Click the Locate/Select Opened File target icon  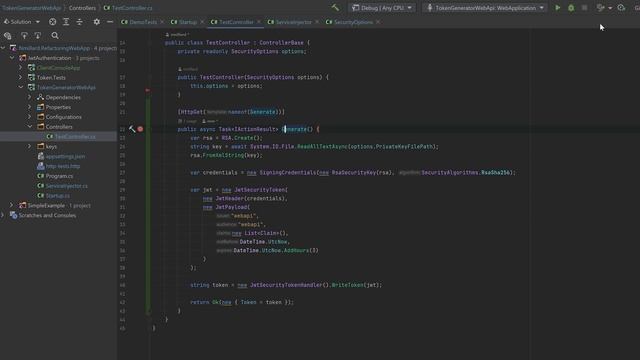[52, 22]
